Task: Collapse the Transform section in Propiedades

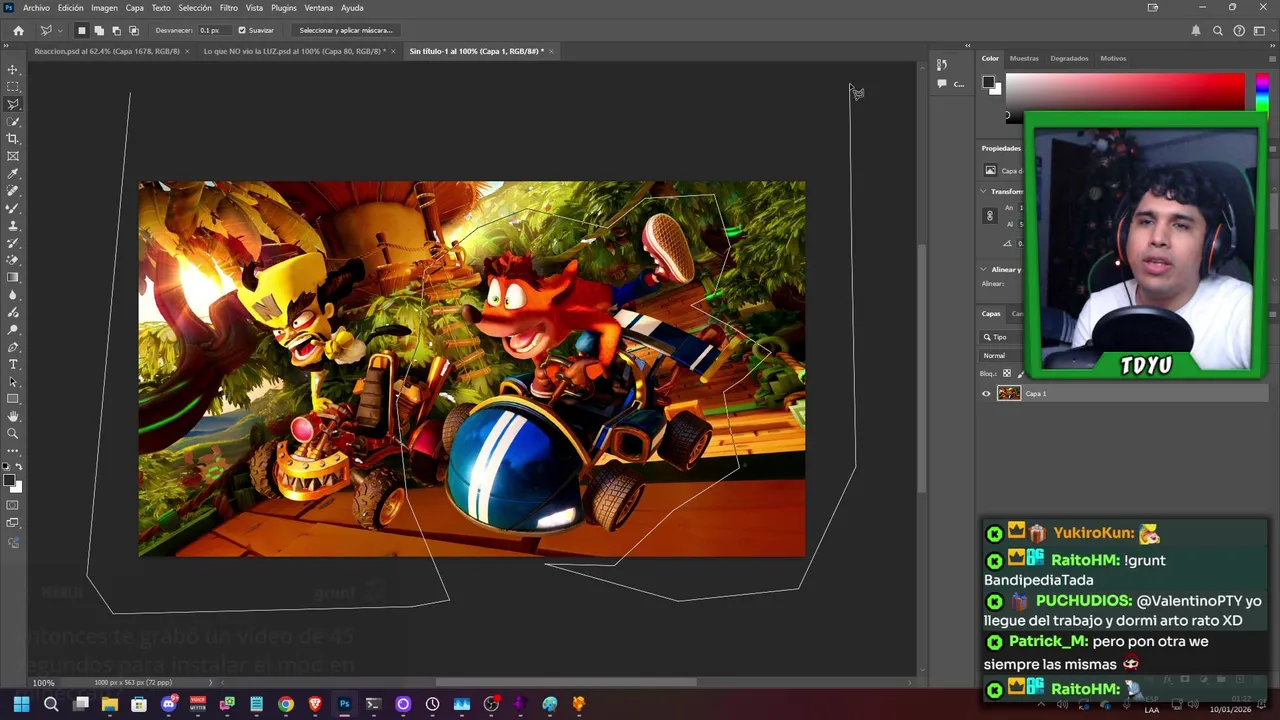Action: (984, 191)
